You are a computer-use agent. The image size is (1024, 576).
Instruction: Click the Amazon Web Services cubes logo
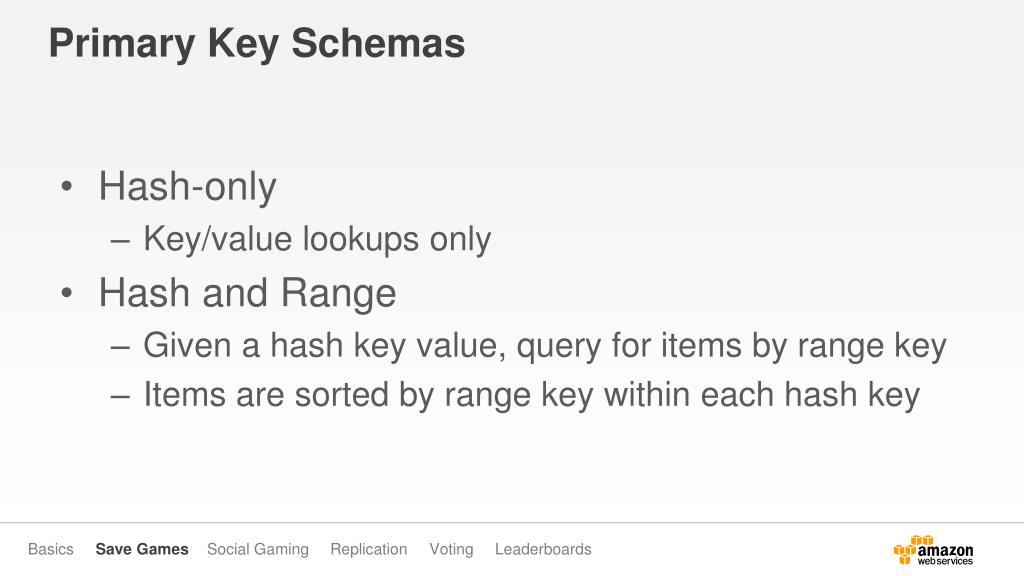point(913,550)
